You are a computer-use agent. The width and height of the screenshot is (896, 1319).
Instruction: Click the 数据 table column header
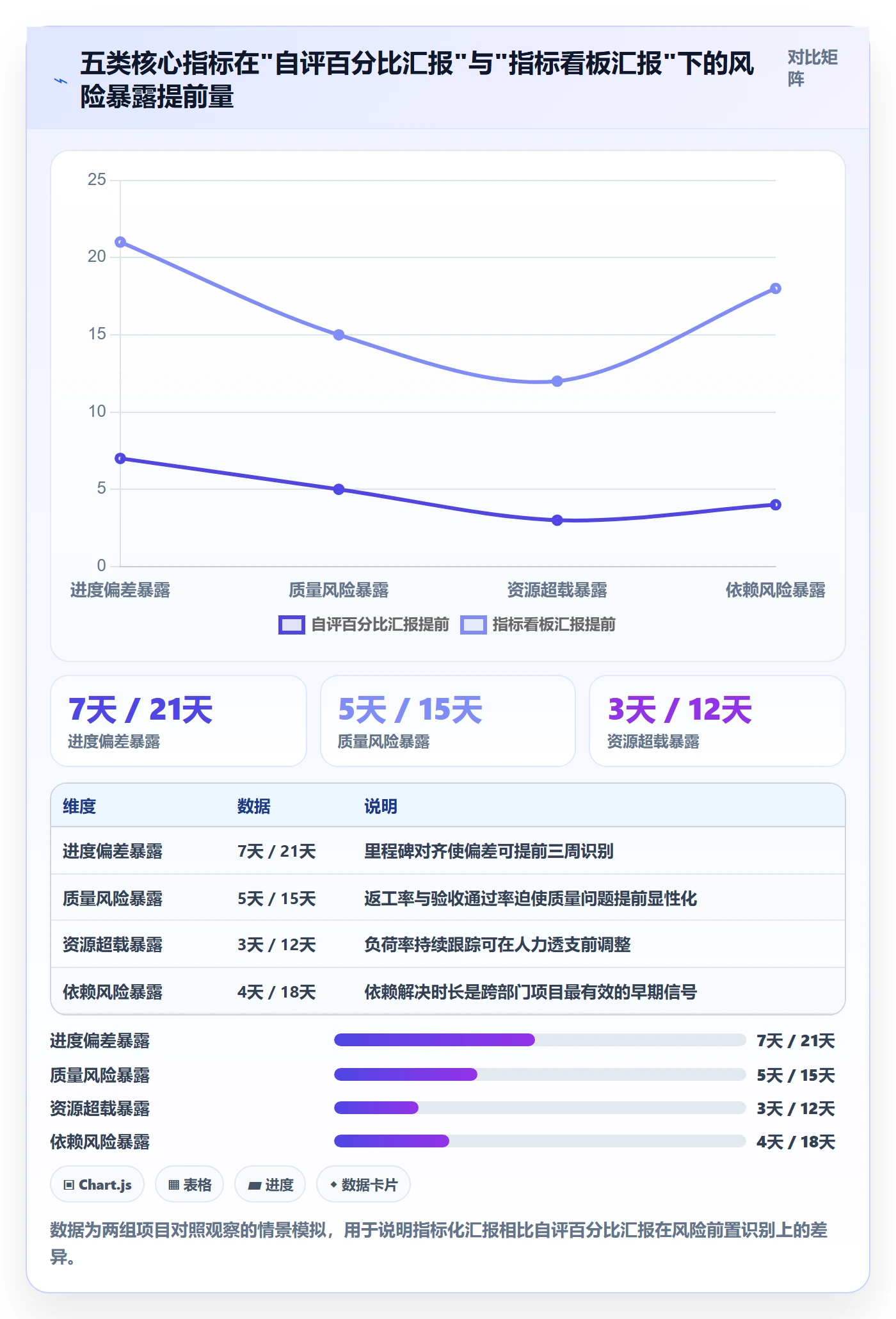click(x=254, y=806)
